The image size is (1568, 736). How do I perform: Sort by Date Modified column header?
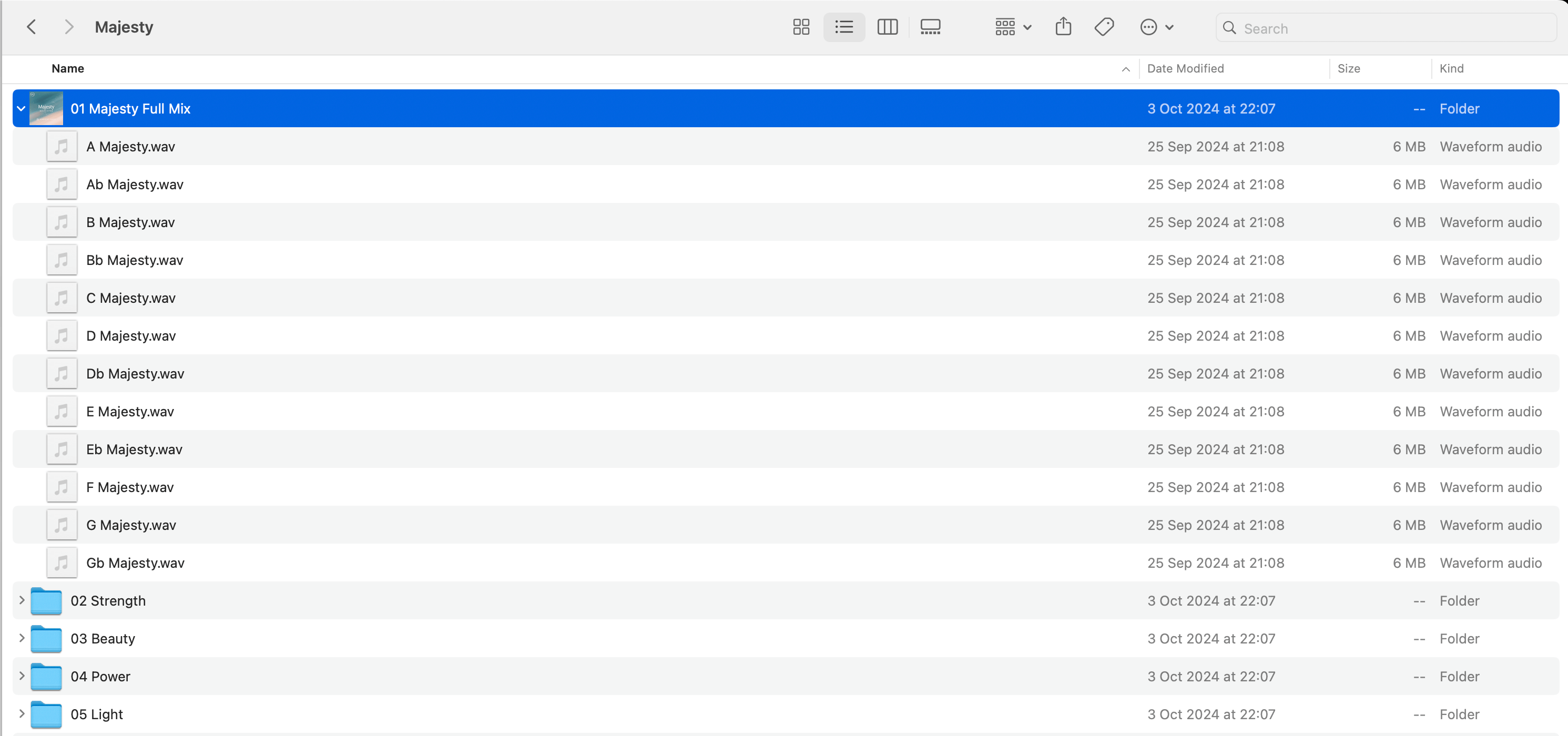(x=1185, y=68)
